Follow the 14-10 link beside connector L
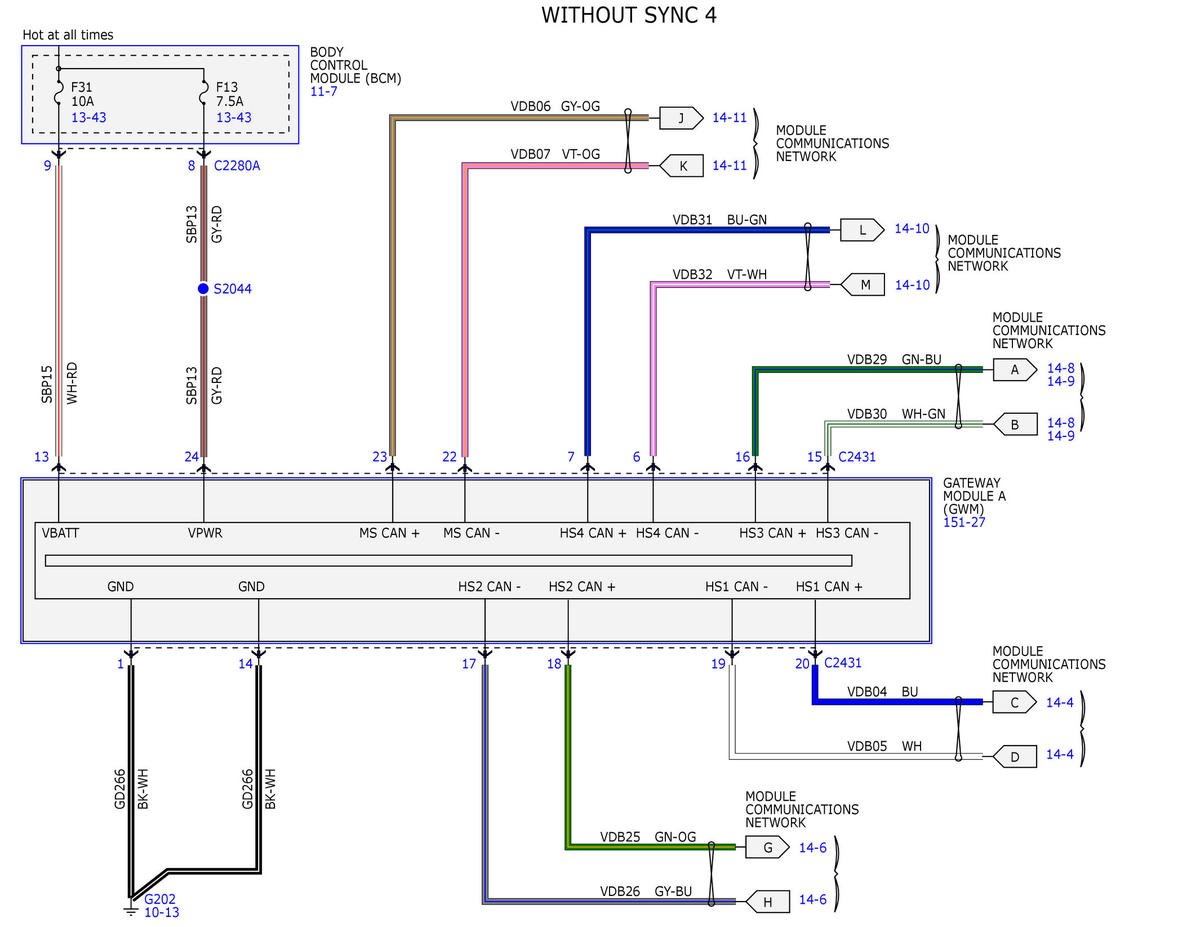The width and height of the screenshot is (1200, 927). click(912, 230)
